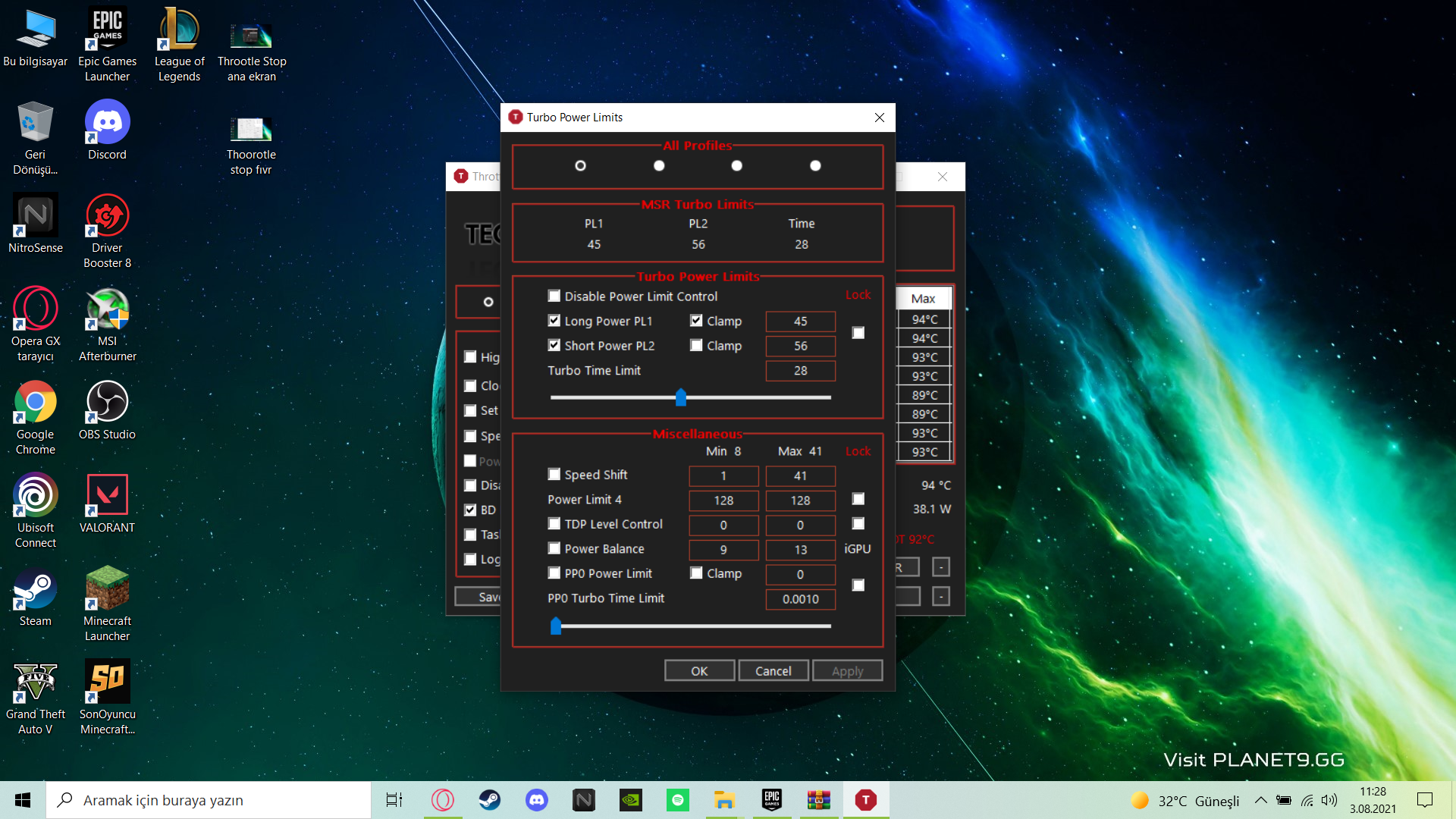Open the Spotify taskbar icon

coord(678,799)
